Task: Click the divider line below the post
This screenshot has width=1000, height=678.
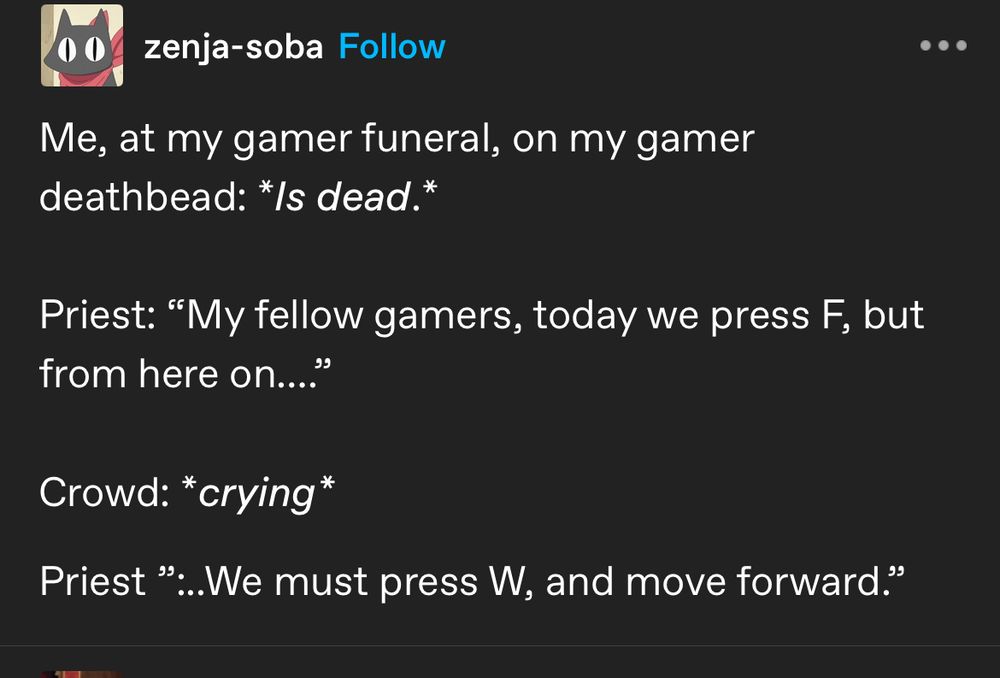Action: (x=500, y=645)
